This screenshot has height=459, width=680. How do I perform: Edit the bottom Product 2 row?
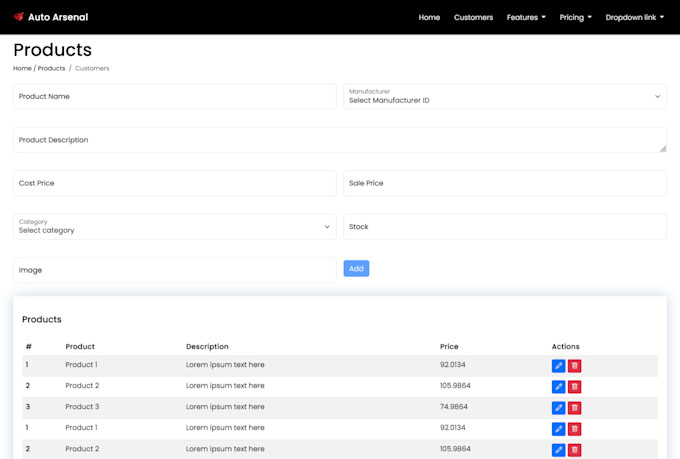point(558,450)
